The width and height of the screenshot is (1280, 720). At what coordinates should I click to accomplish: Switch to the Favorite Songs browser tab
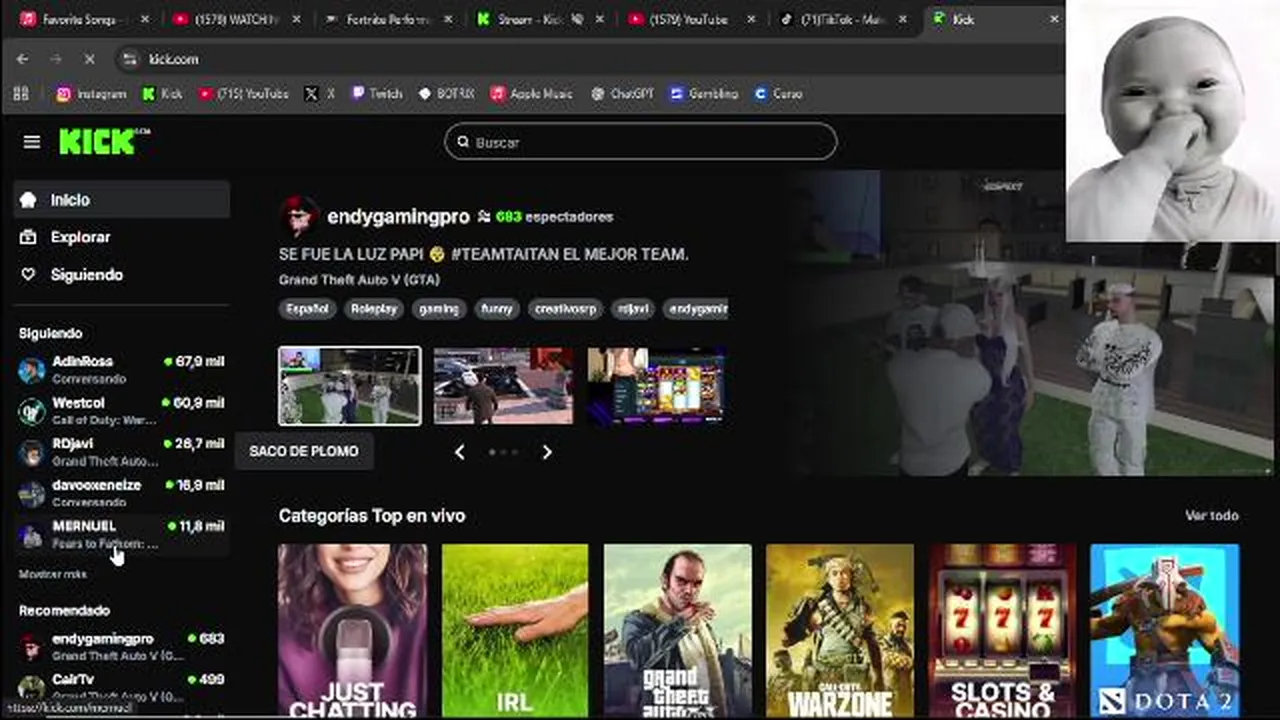click(84, 19)
